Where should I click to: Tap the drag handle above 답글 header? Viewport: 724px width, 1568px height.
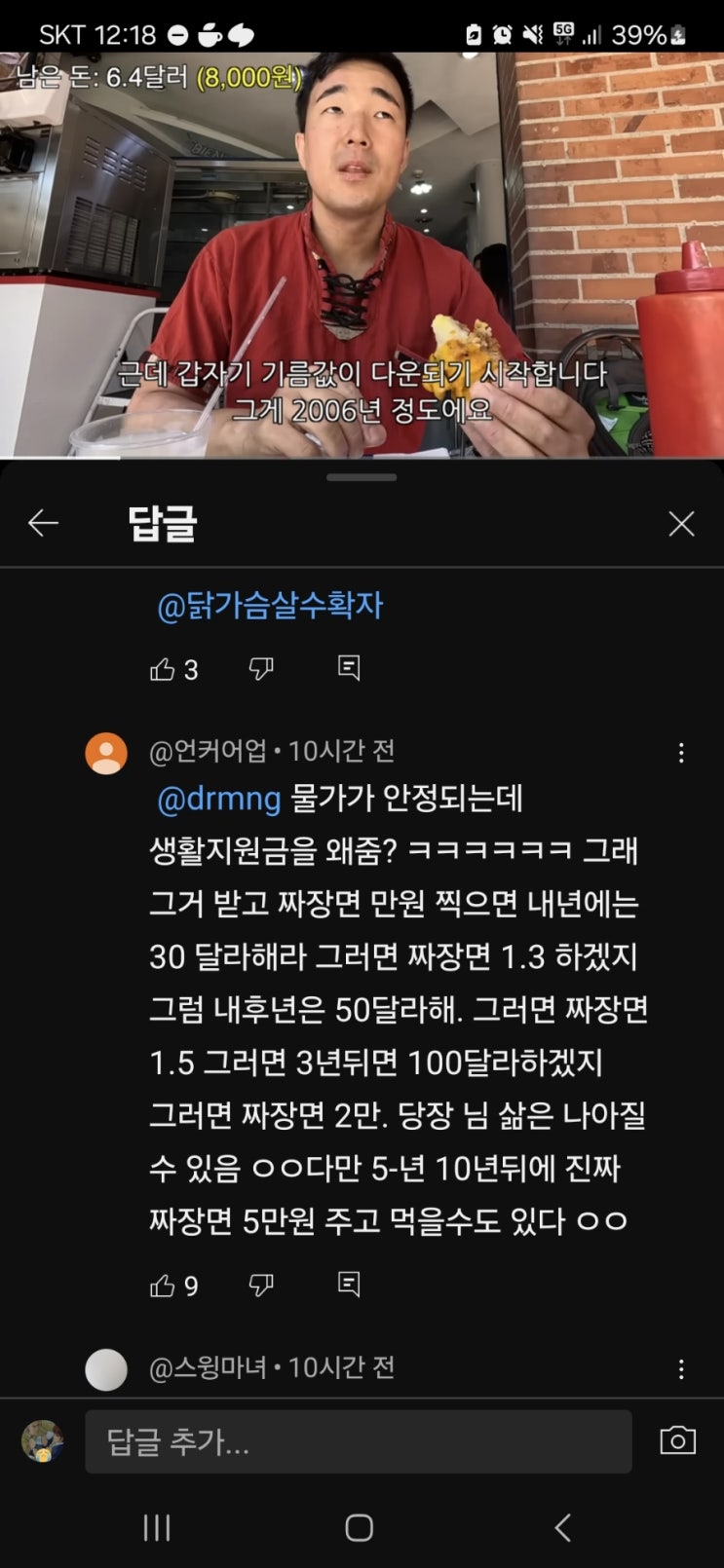point(362,477)
